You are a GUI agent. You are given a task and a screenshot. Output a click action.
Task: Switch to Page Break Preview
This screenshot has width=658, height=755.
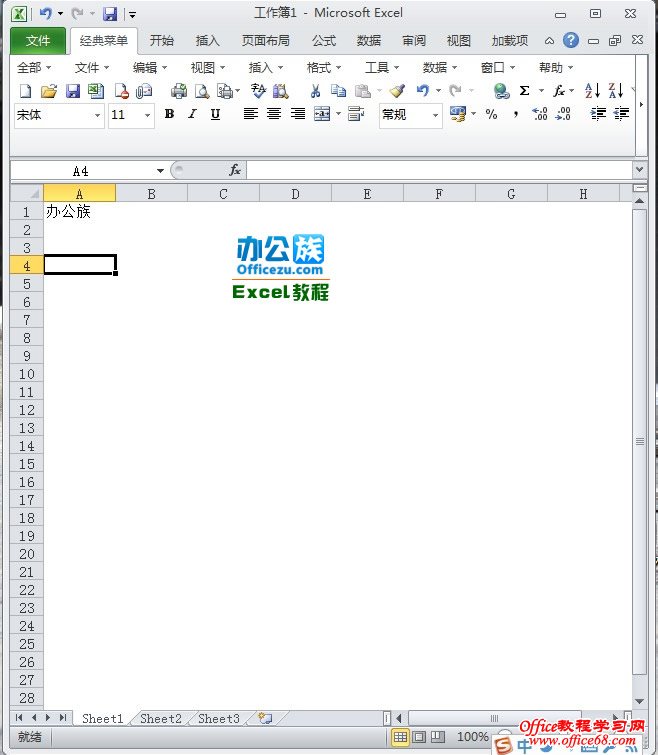coord(438,737)
